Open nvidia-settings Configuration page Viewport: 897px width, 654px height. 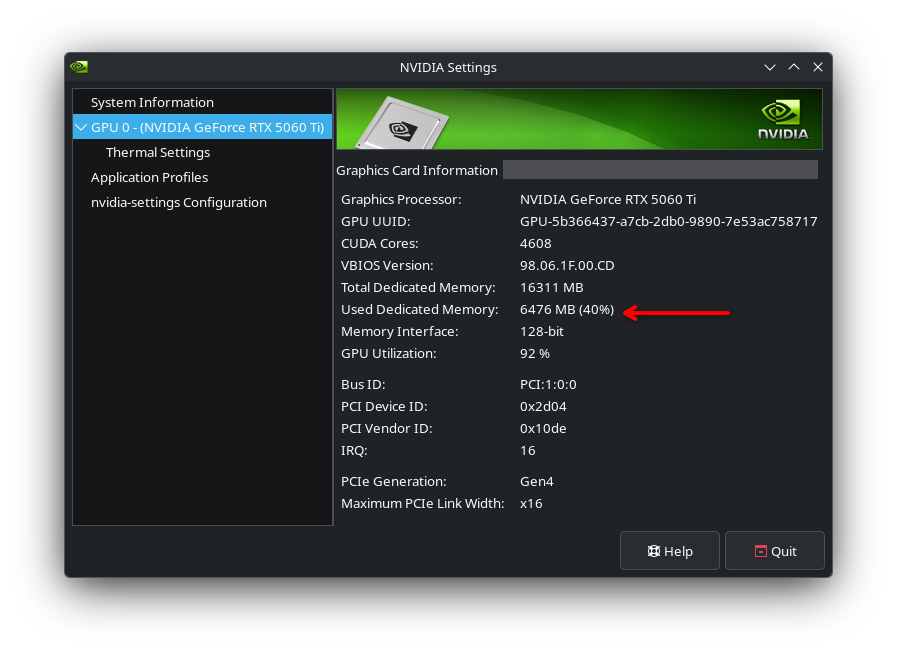point(178,203)
